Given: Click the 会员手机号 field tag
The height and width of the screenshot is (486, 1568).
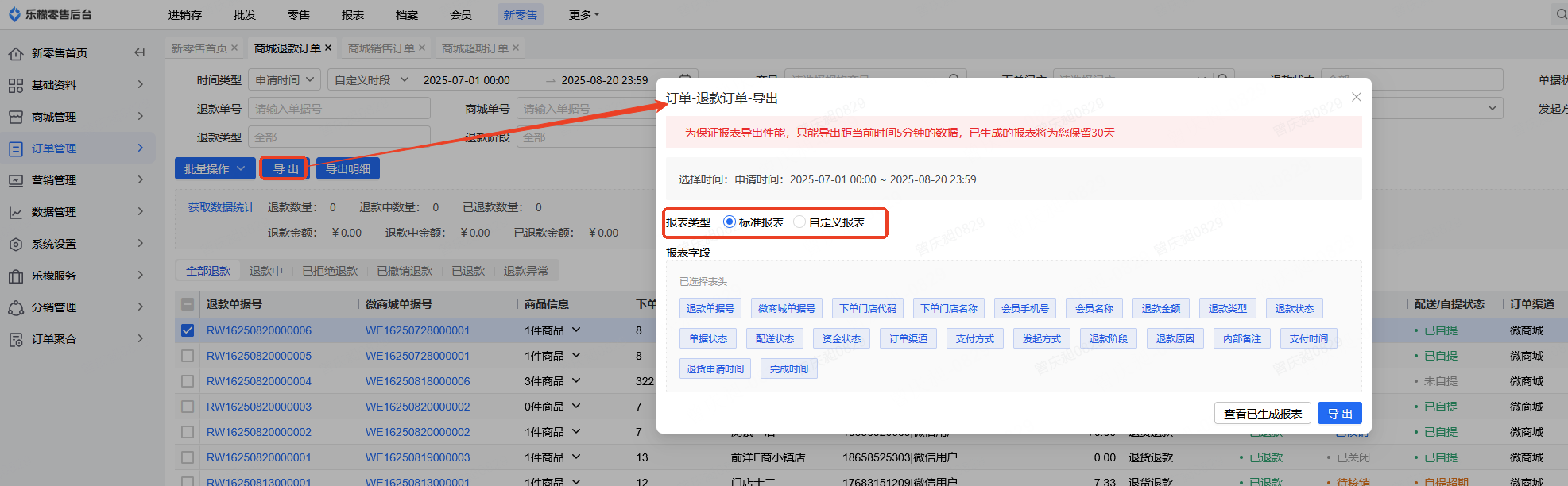Looking at the screenshot, I should tap(1025, 308).
